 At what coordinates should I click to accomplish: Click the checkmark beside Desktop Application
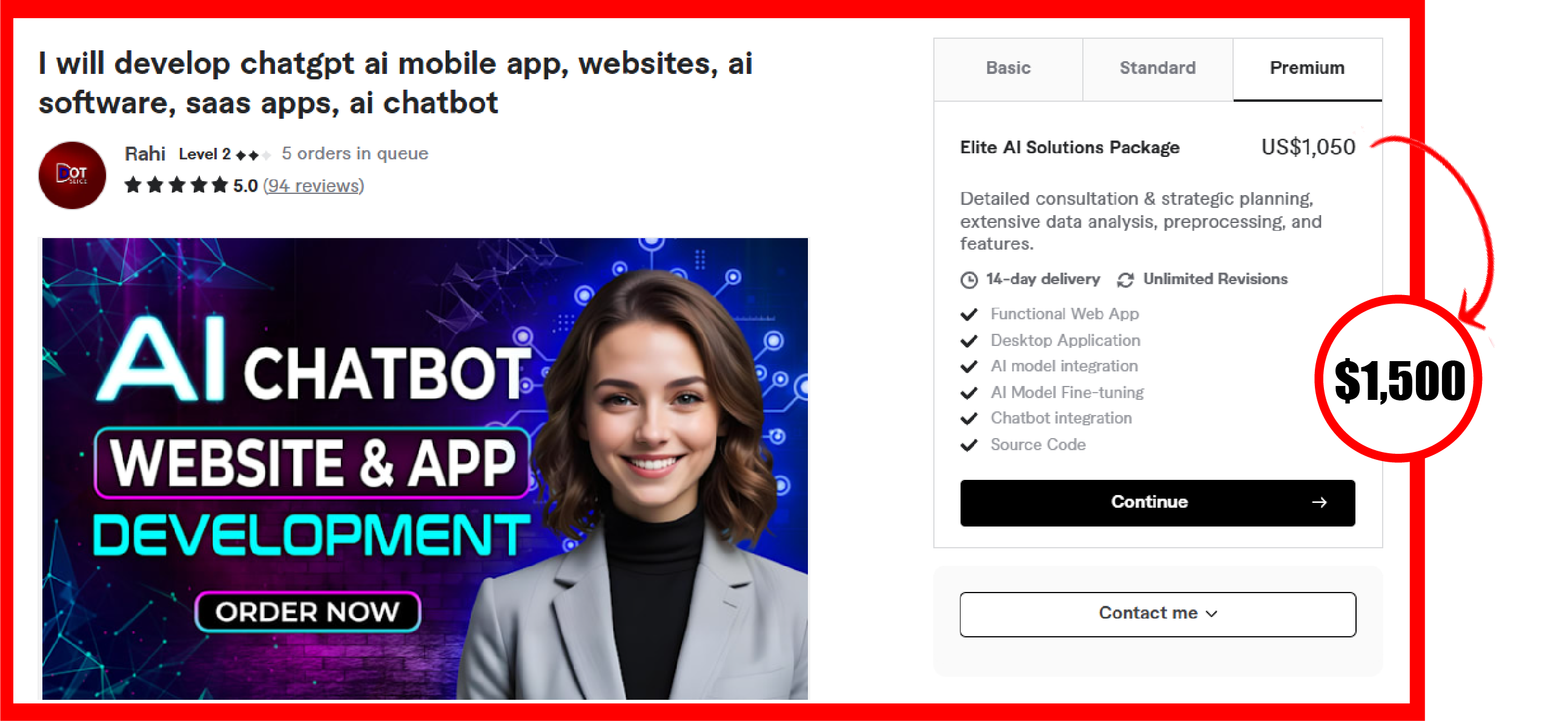coord(969,341)
